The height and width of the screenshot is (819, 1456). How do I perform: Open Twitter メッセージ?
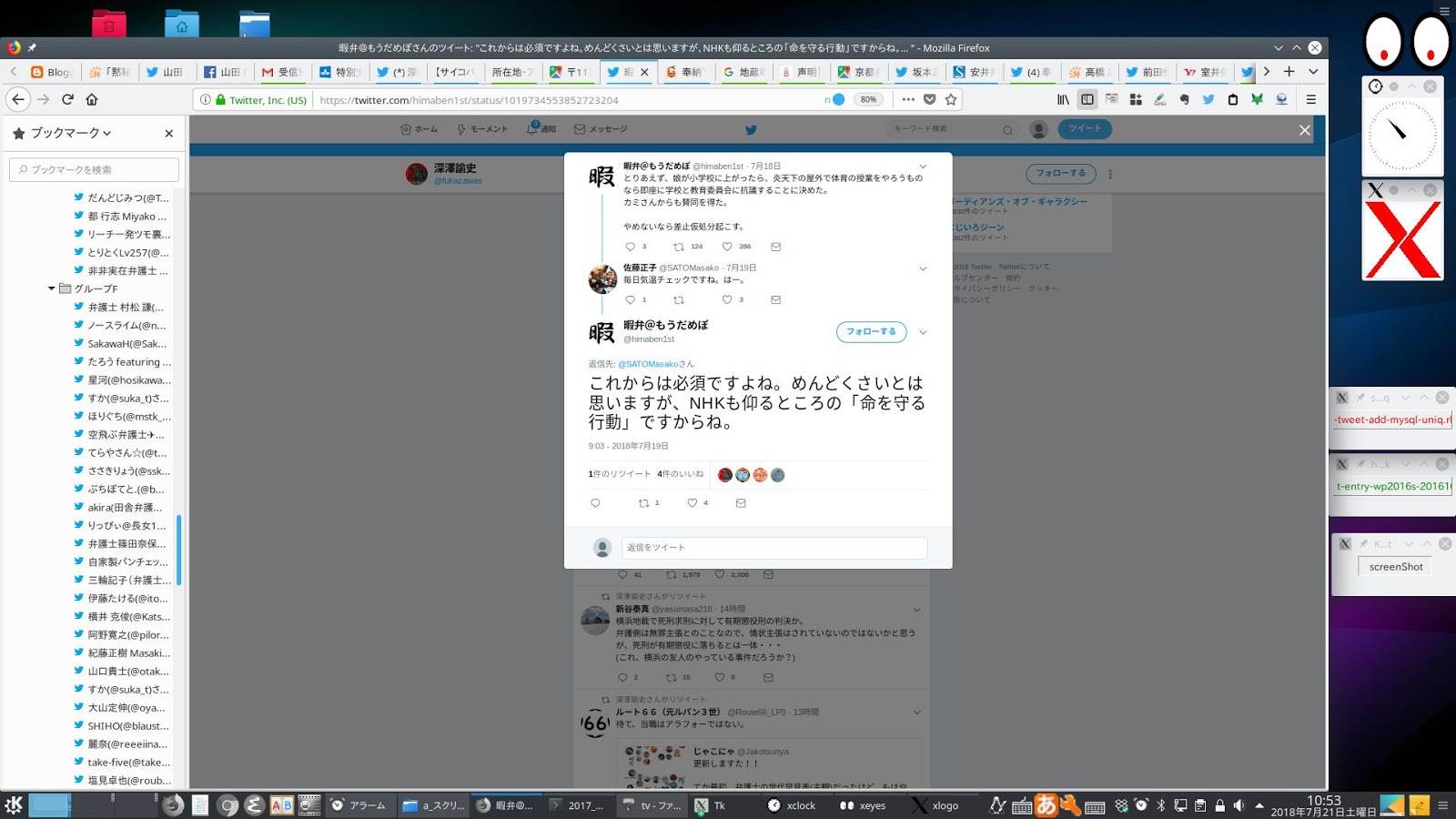601,129
